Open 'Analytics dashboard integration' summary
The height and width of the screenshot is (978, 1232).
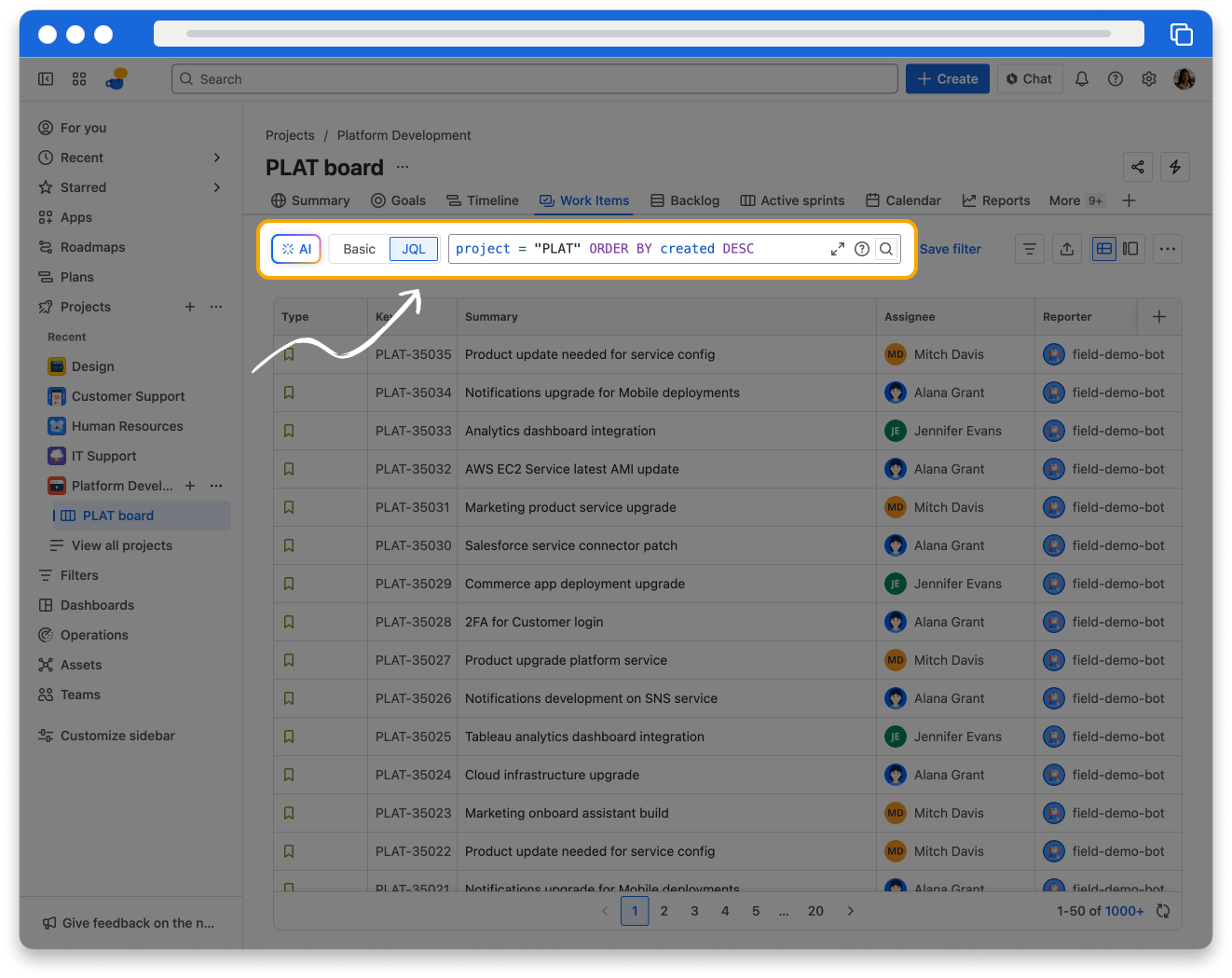(x=560, y=431)
